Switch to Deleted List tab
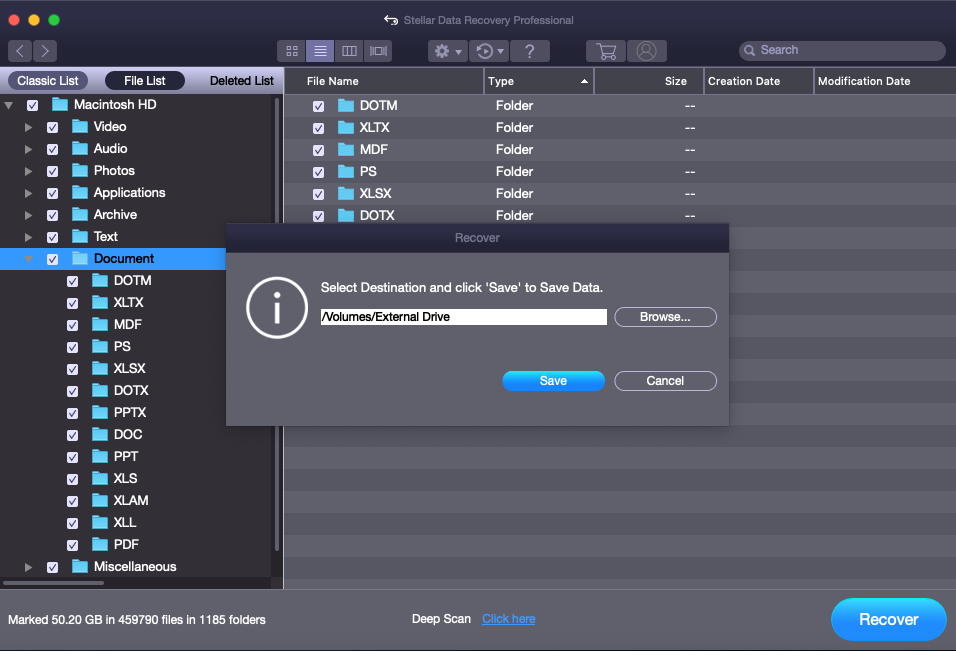Screen dimensions: 956x652 point(241,81)
